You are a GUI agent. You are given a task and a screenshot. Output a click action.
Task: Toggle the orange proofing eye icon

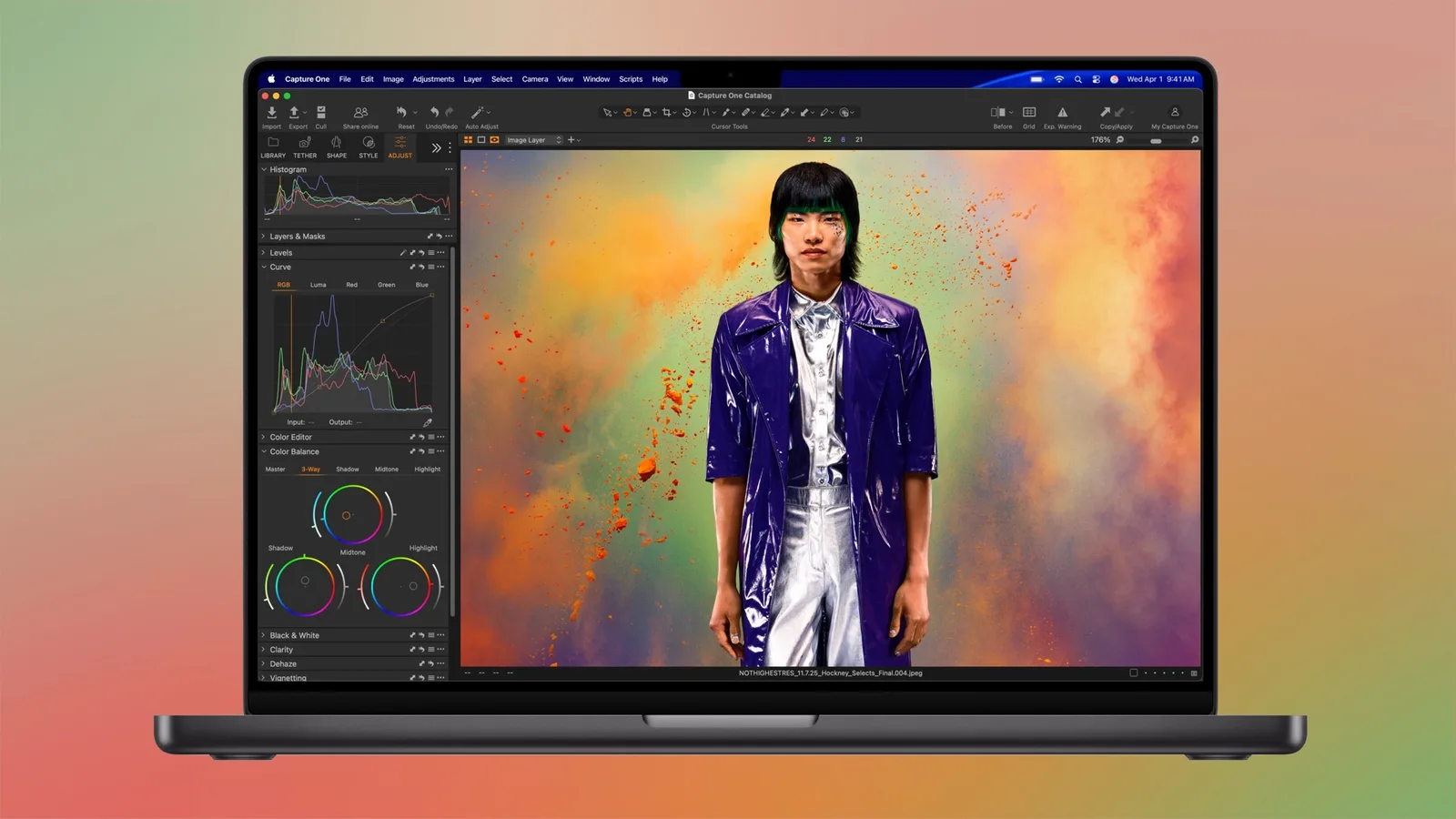point(494,140)
